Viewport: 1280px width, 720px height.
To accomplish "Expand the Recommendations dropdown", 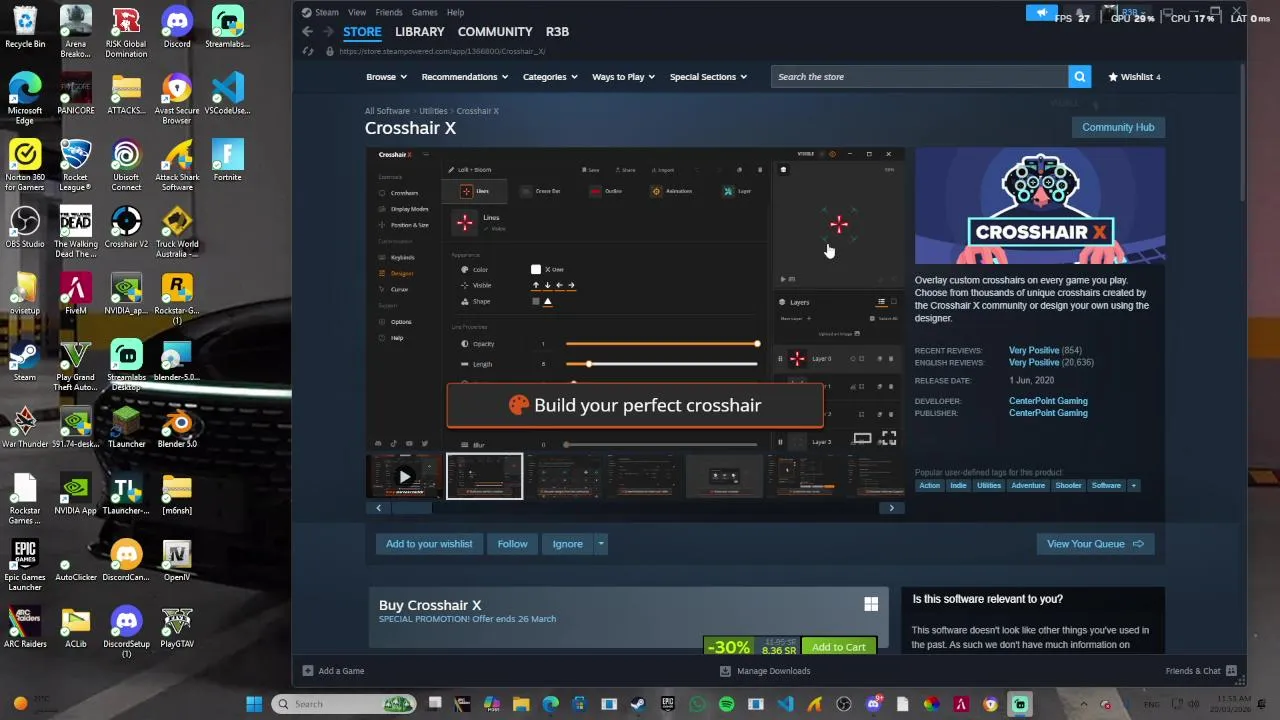I will [x=465, y=77].
